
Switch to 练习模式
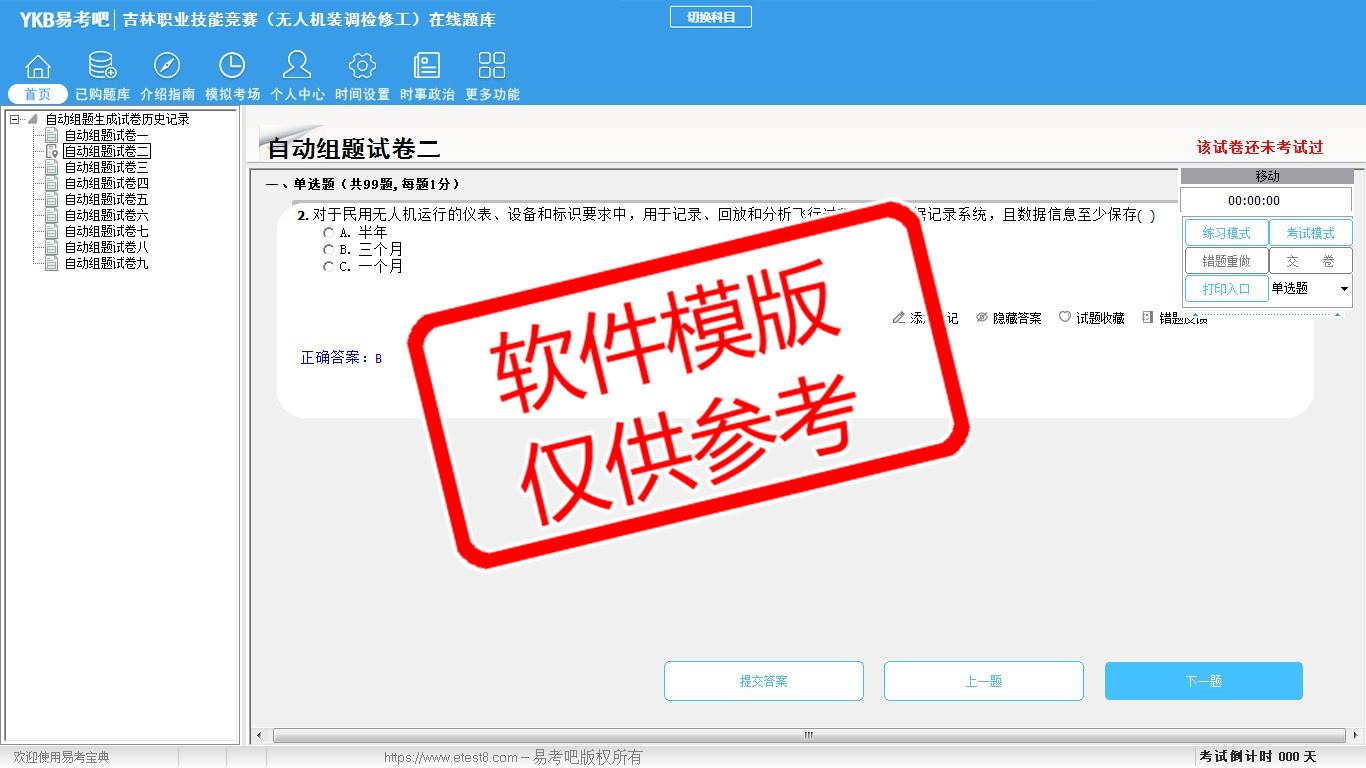click(x=1227, y=233)
